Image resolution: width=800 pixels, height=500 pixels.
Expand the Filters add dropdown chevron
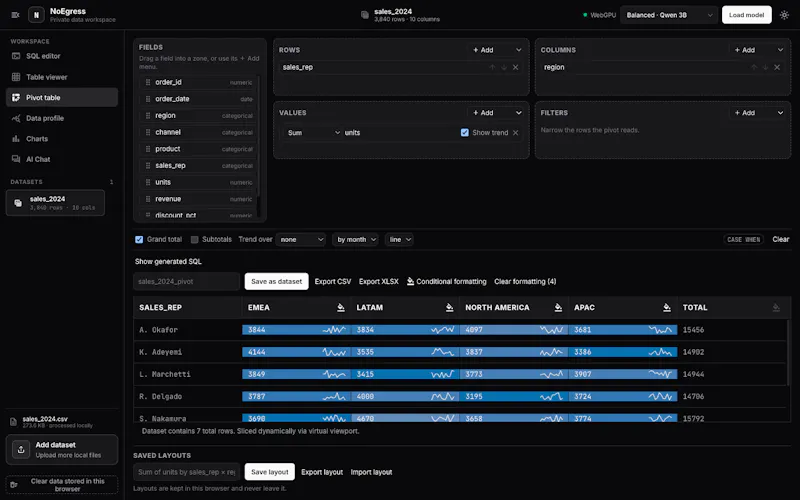point(780,113)
